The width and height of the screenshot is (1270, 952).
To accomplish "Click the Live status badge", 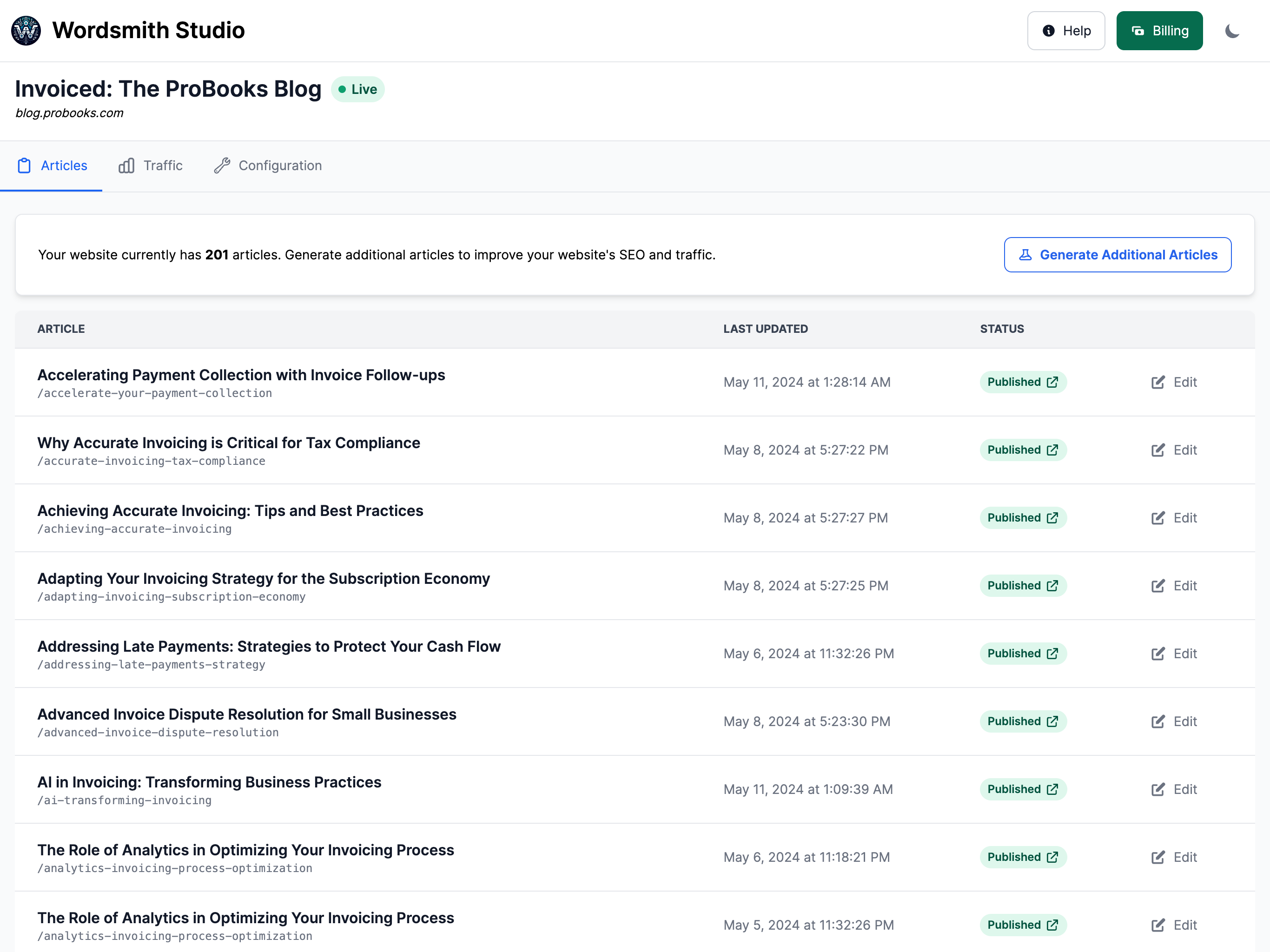I will [x=357, y=90].
